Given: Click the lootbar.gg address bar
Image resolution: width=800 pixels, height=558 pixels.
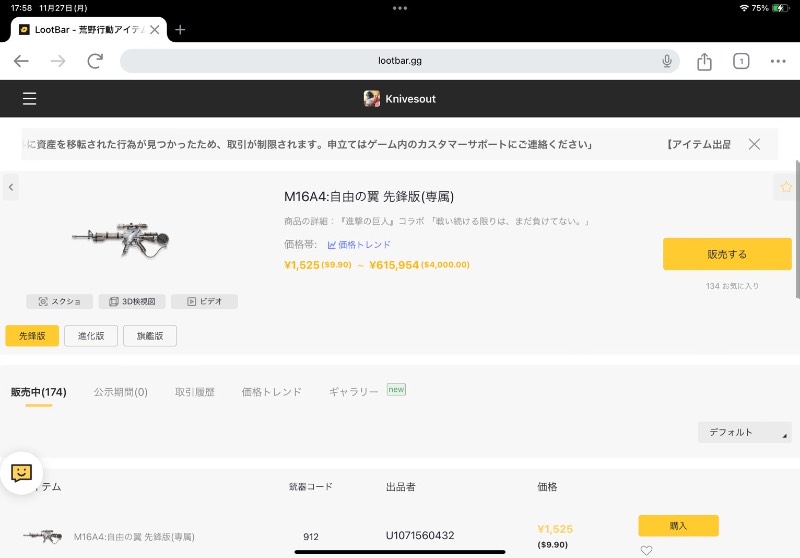Looking at the screenshot, I should coord(399,61).
